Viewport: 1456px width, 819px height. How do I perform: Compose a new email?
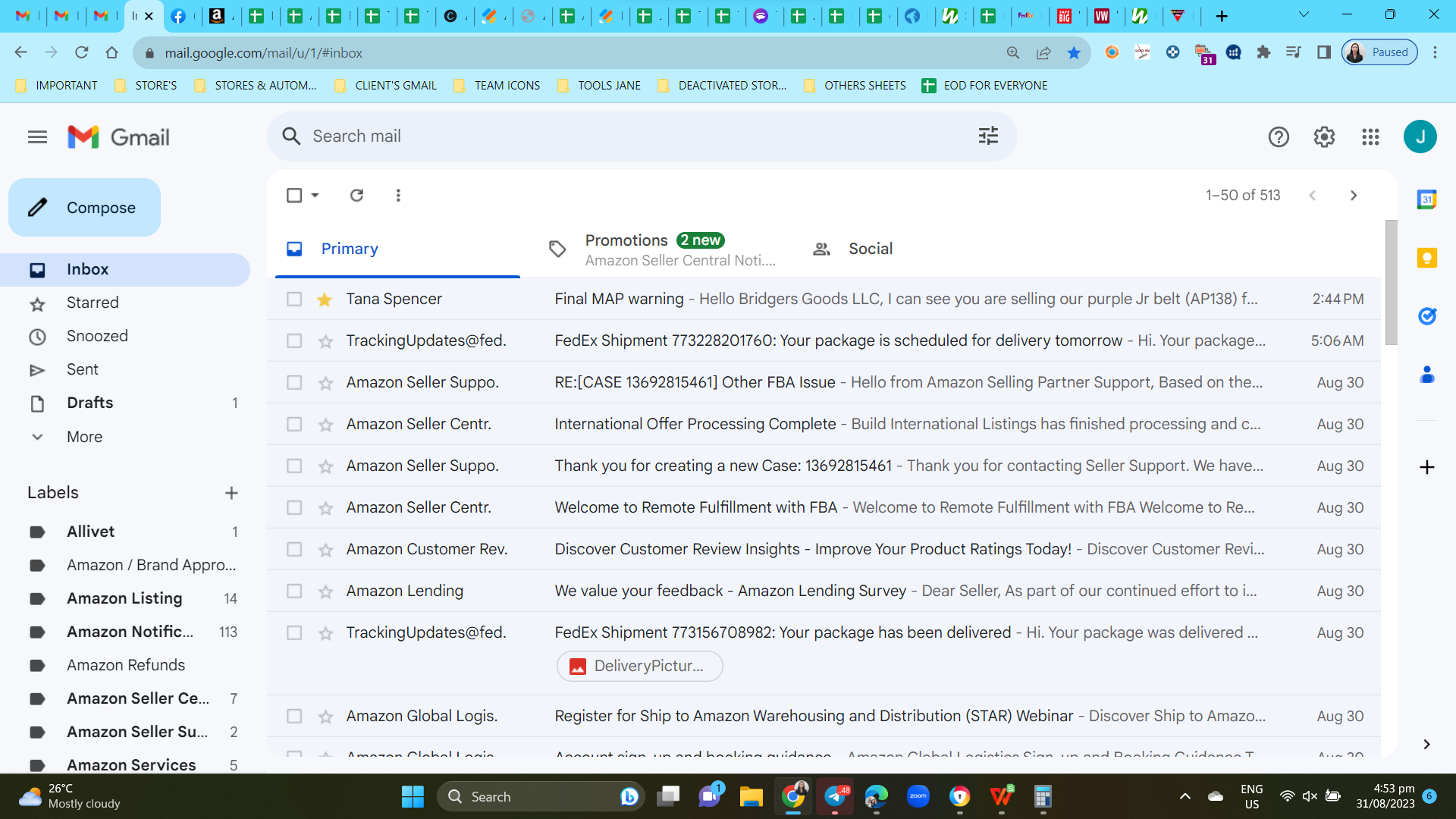point(84,208)
